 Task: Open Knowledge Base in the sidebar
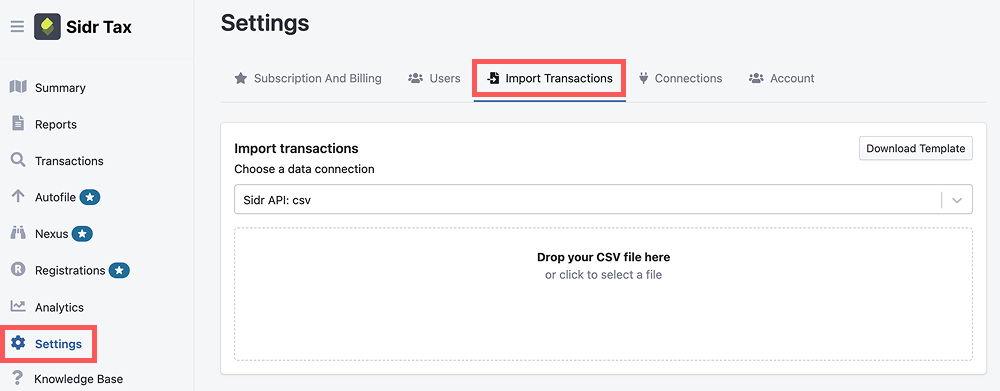(x=78, y=379)
